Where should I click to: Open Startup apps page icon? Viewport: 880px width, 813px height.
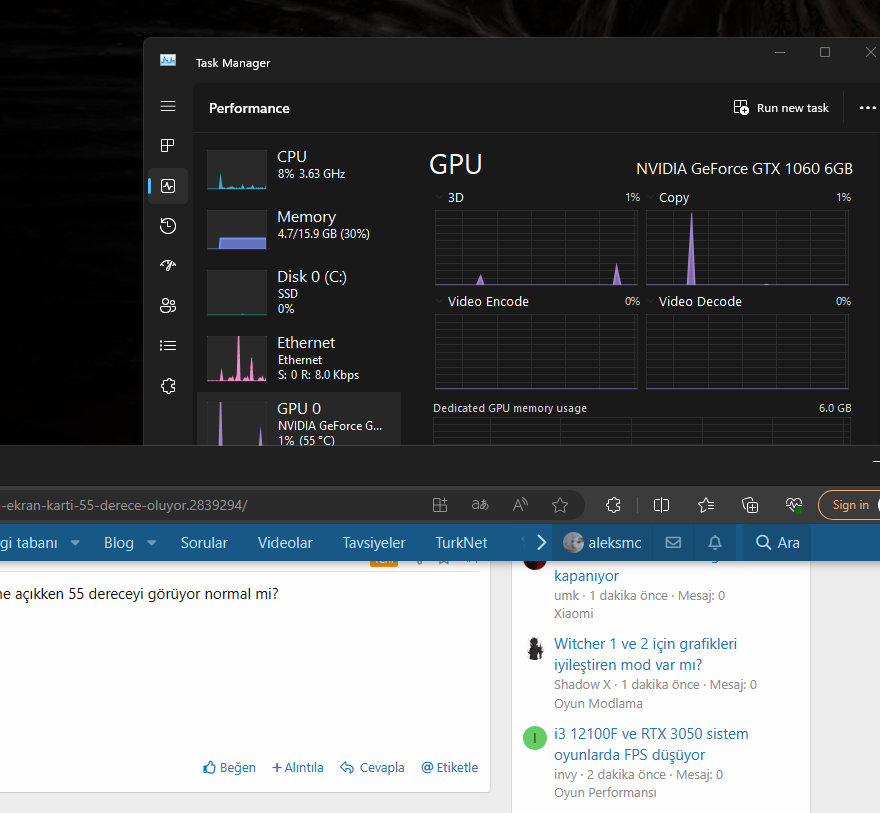point(168,265)
